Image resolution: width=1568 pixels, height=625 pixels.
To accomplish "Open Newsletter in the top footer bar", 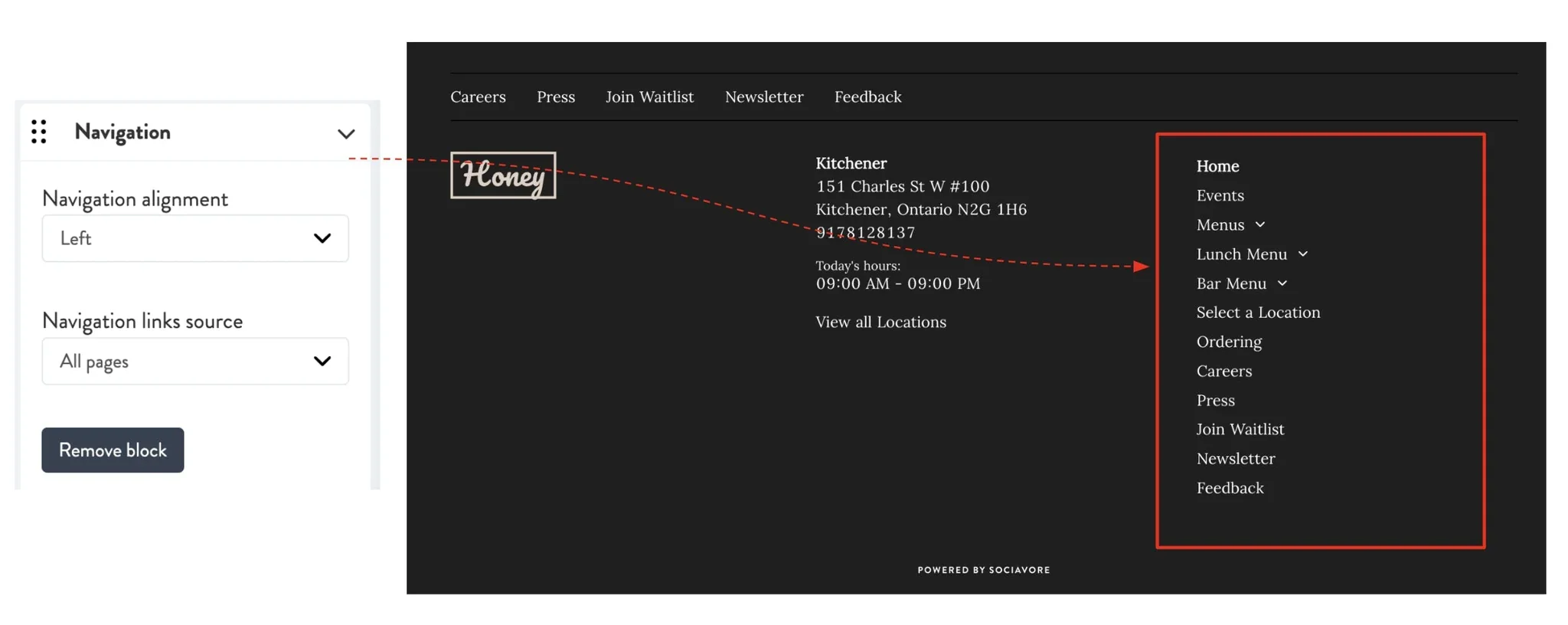I will pos(764,97).
